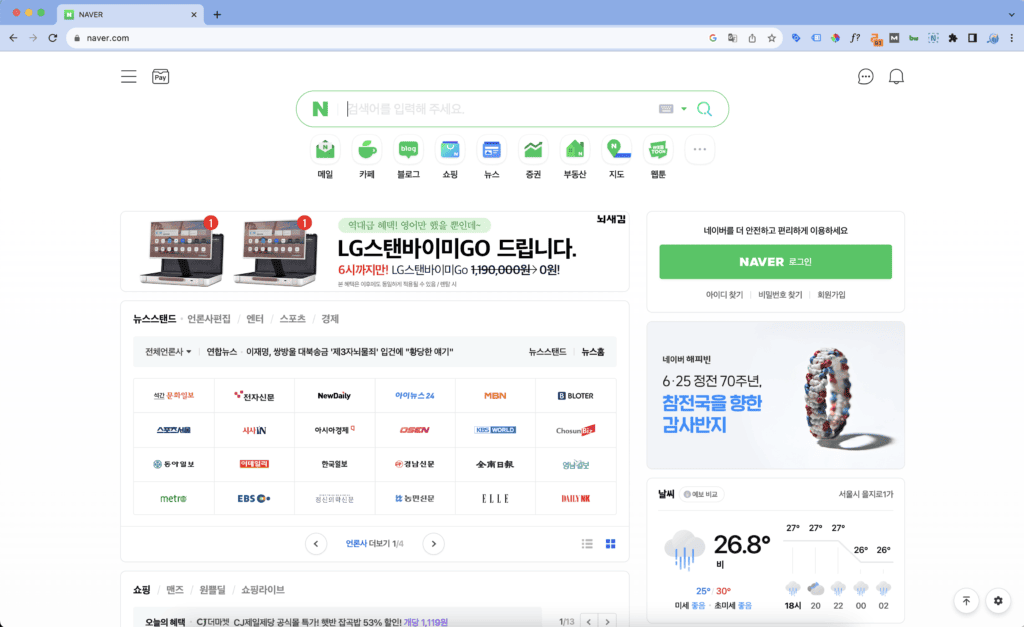Image resolution: width=1024 pixels, height=627 pixels.
Task: Open the Naver Cafe shortcut icon
Action: tap(367, 151)
